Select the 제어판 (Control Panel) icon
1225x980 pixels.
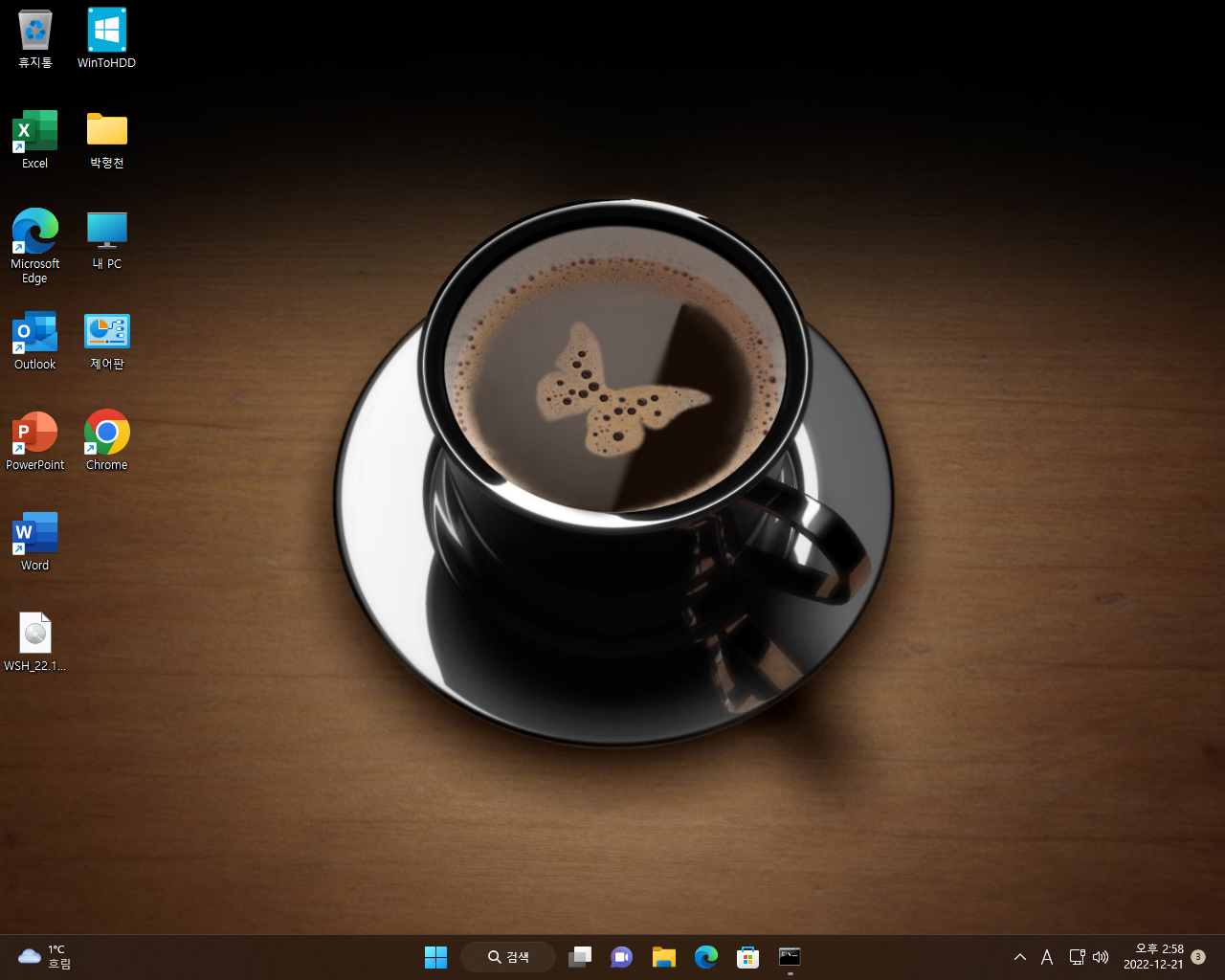[106, 341]
